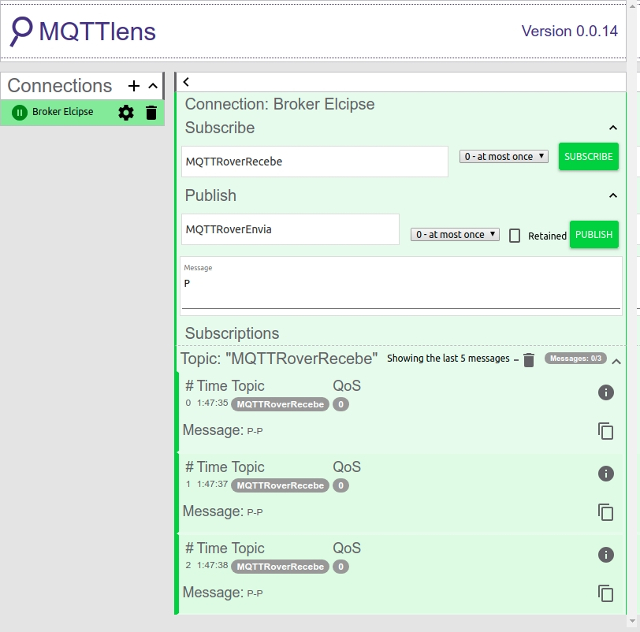Copy the message received at 1:47:38

(606, 594)
